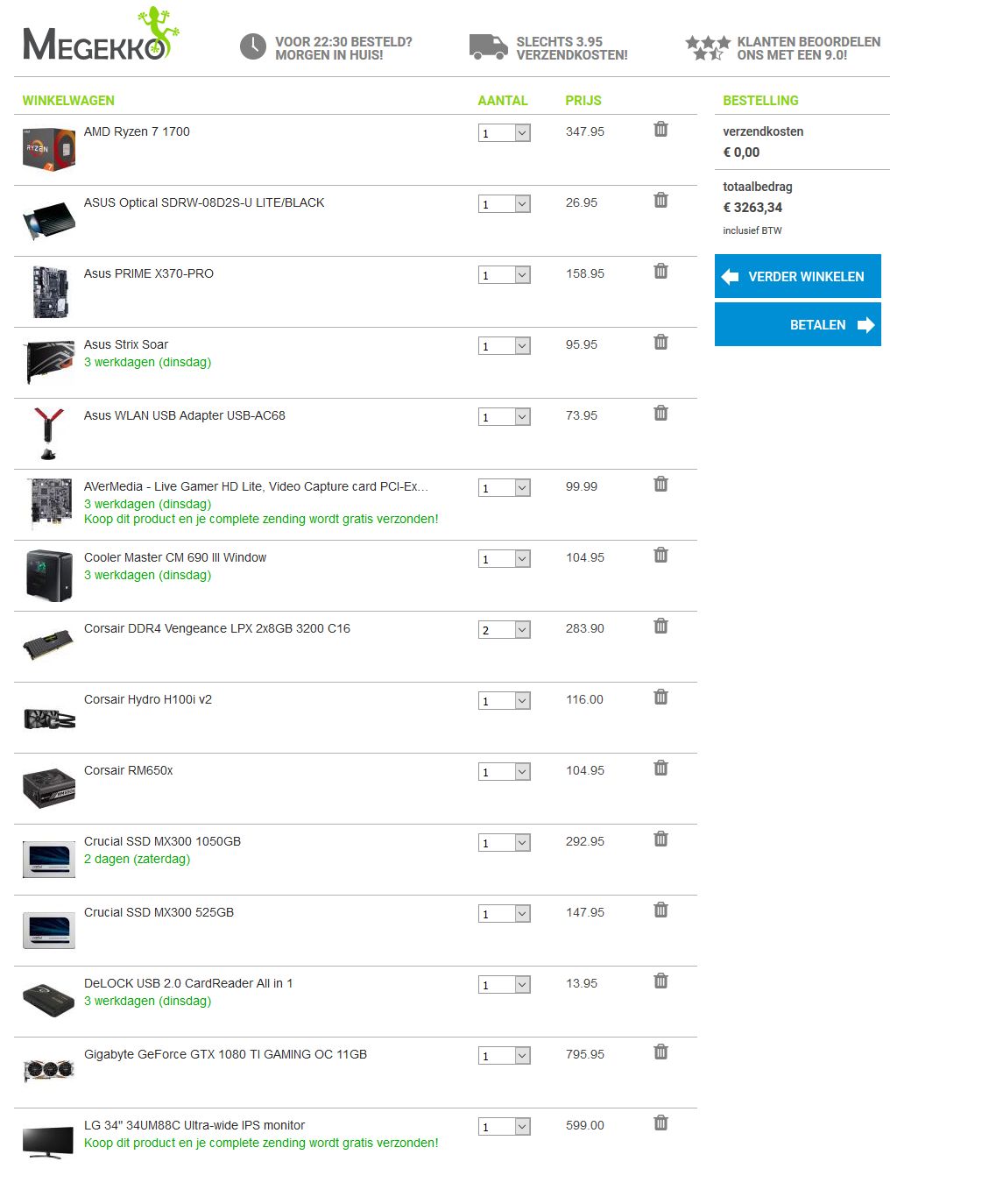Image resolution: width=989 pixels, height=1204 pixels.
Task: Change quantity of Corsair RM650x
Action: [x=505, y=771]
